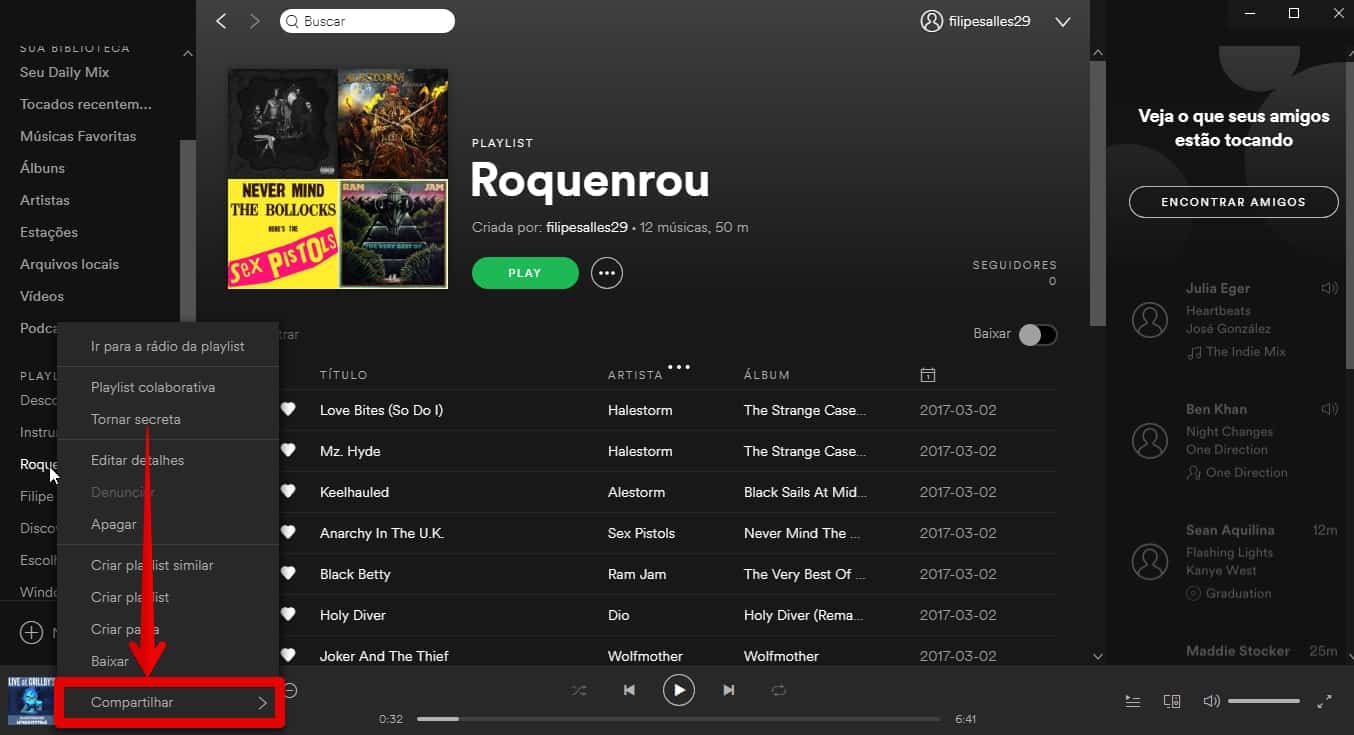Toggle the Baixar download switch
The height and width of the screenshot is (735, 1354).
[1038, 335]
